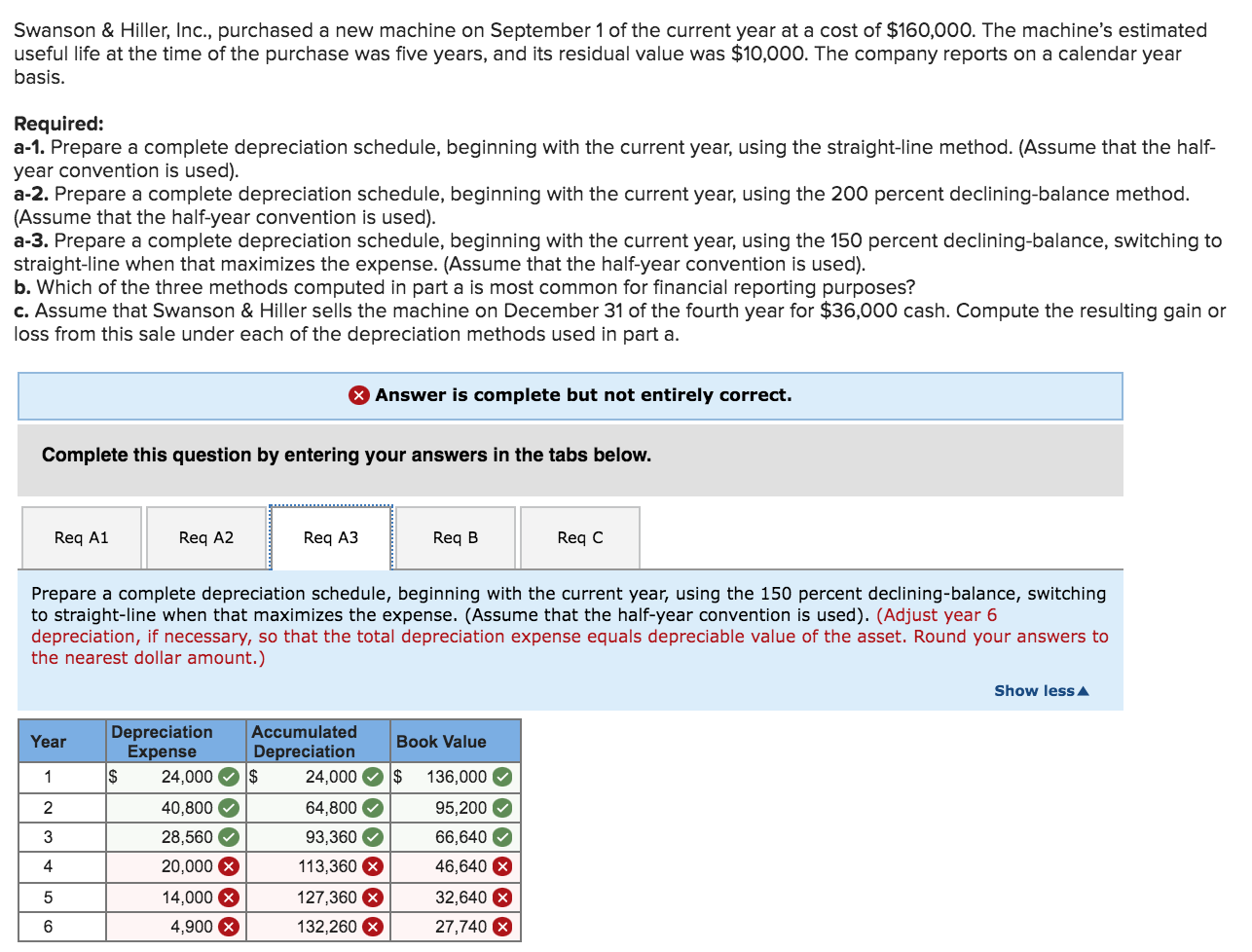Click green check beside accumulated 93,360
1252x952 pixels.
(x=373, y=837)
